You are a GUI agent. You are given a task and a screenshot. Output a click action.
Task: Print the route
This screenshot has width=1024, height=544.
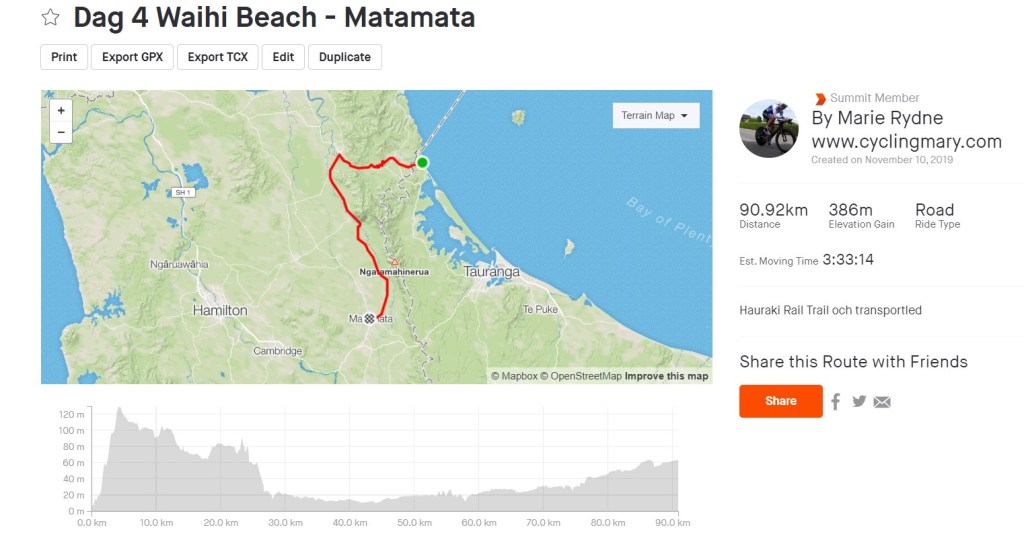tap(64, 57)
